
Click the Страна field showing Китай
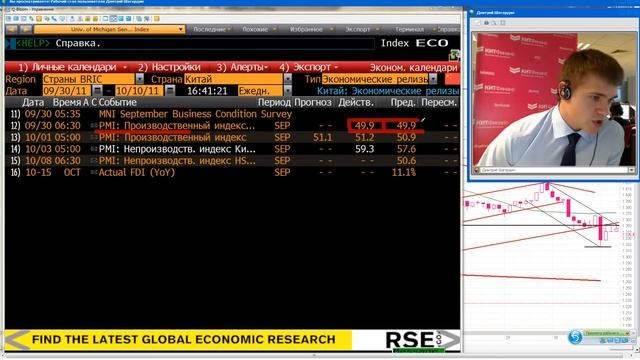pos(233,79)
